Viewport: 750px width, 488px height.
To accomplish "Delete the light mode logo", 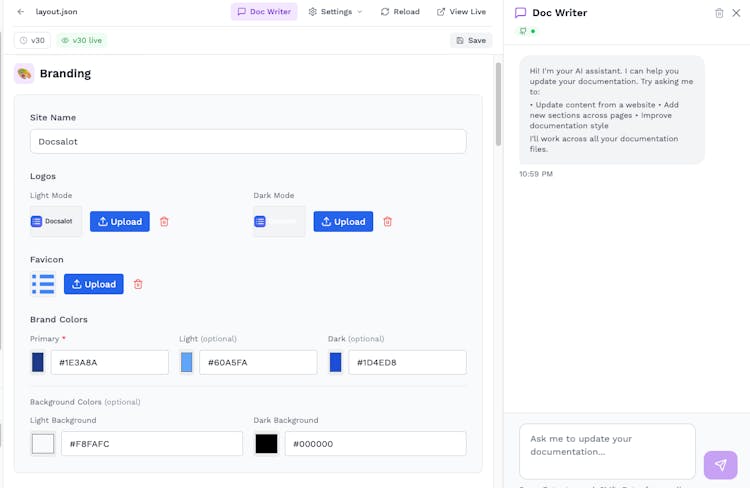I will (x=164, y=222).
